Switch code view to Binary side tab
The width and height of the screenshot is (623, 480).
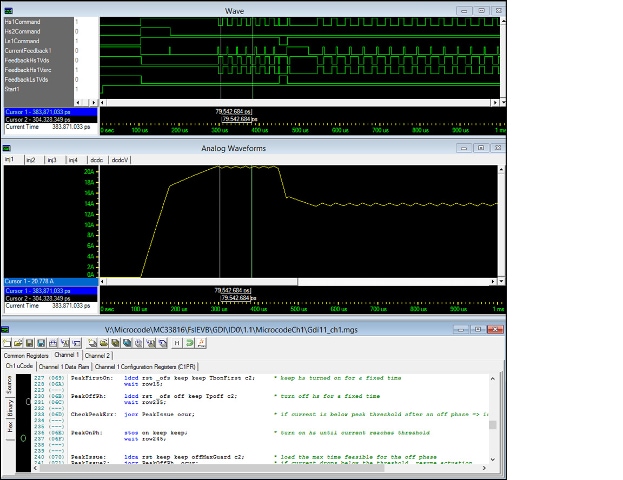pos(10,407)
